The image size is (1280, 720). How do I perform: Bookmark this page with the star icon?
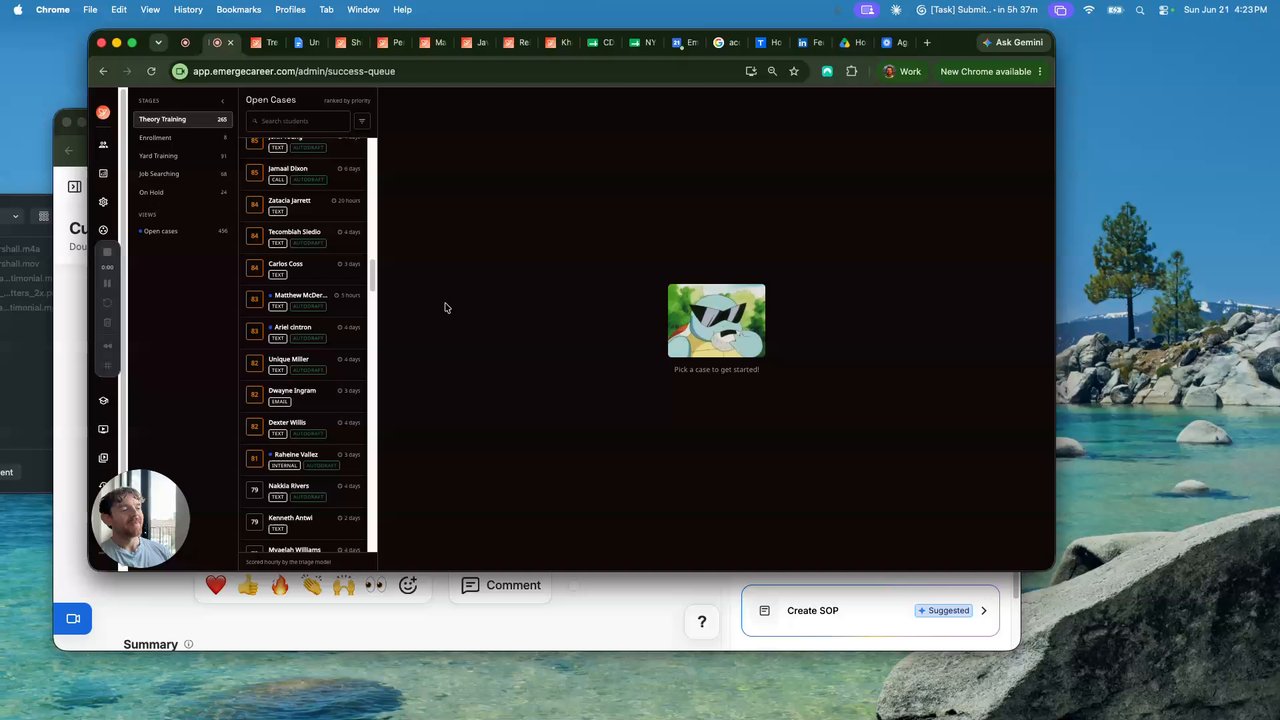coord(794,71)
